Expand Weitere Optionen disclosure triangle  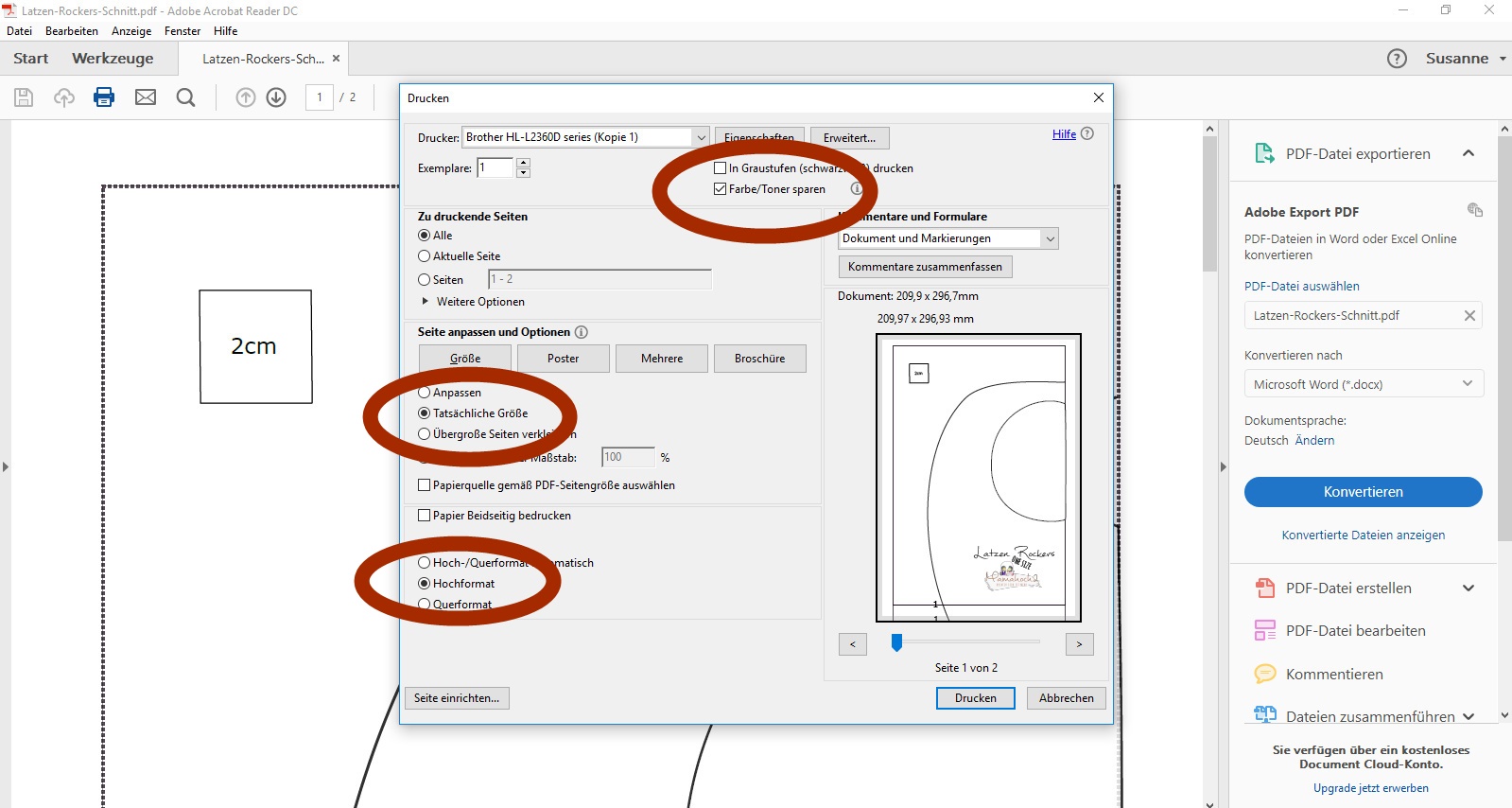pyautogui.click(x=426, y=302)
